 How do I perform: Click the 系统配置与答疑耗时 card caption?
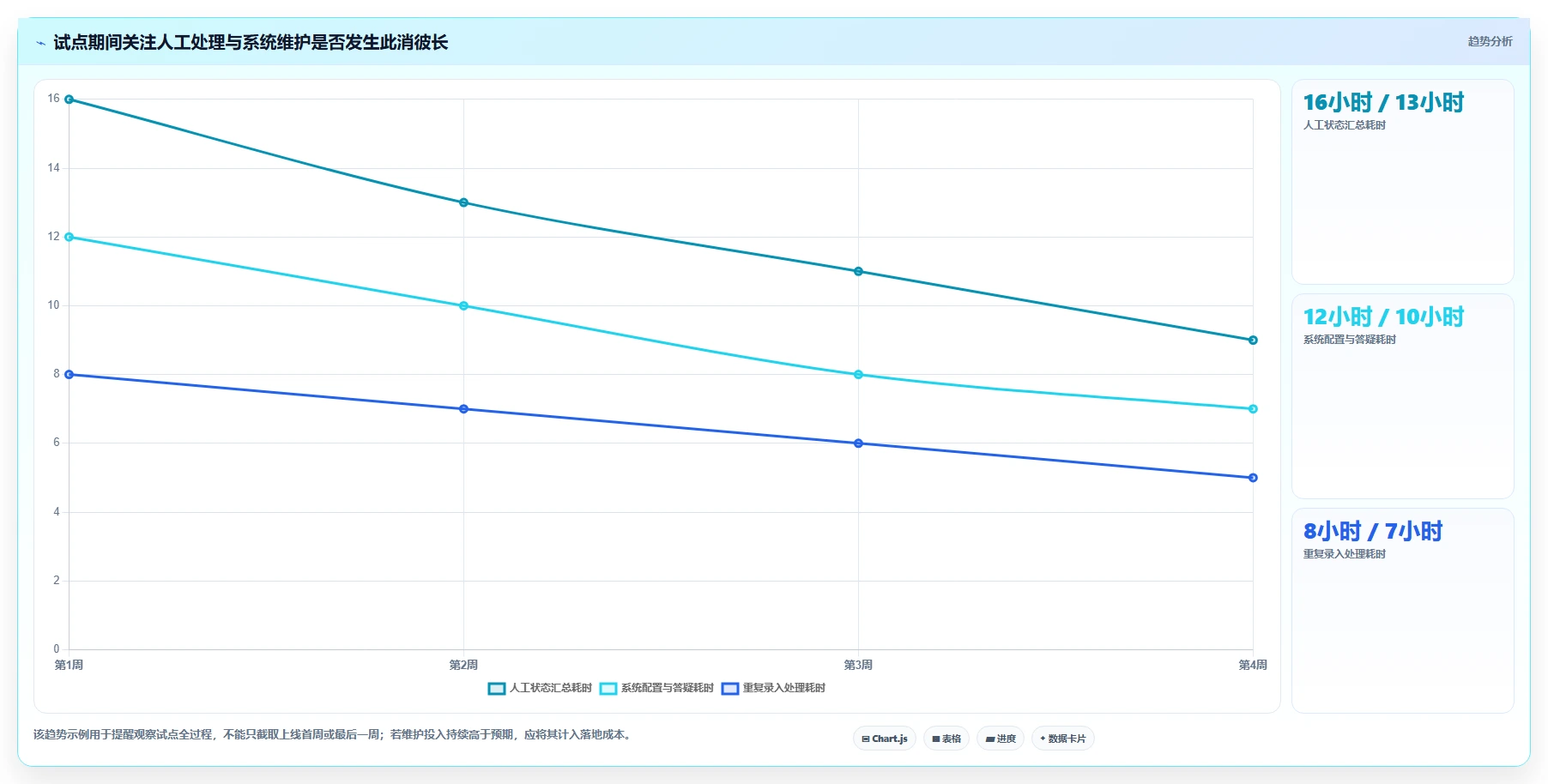point(1350,340)
